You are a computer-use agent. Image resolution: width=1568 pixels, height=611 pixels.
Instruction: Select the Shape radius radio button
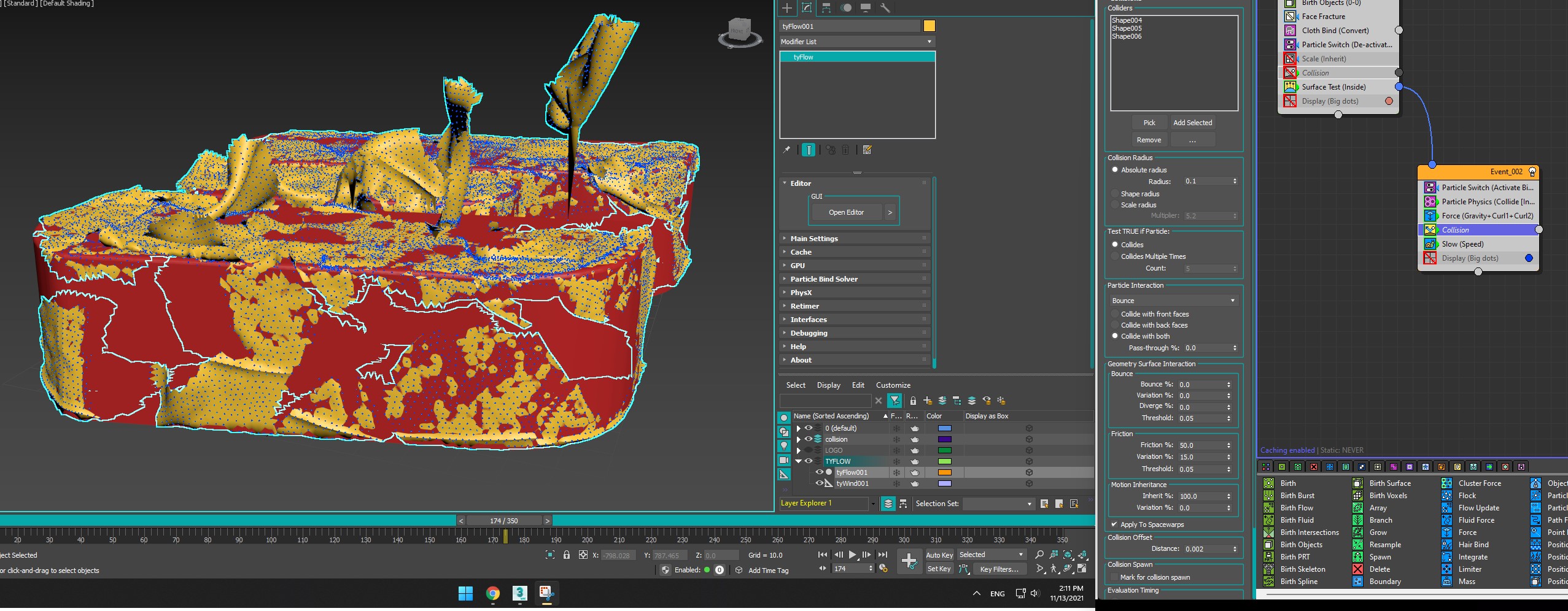click(1115, 194)
